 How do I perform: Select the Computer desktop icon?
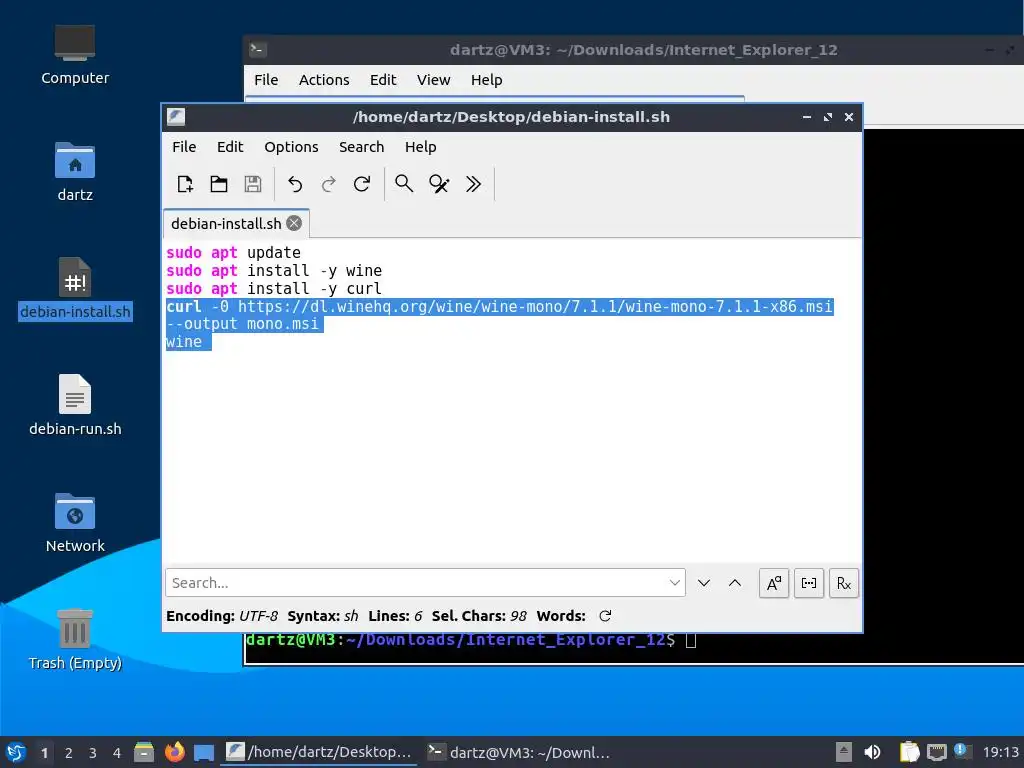pos(74,55)
